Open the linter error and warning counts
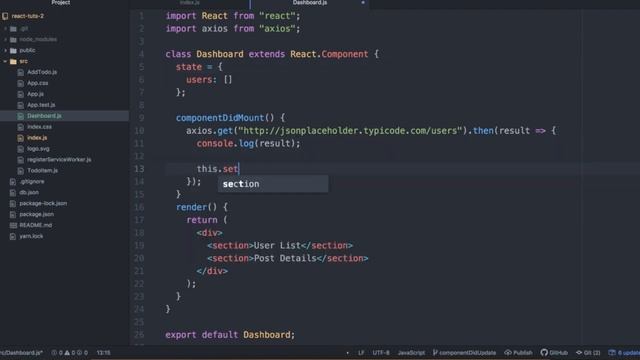 pyautogui.click(x=69, y=353)
